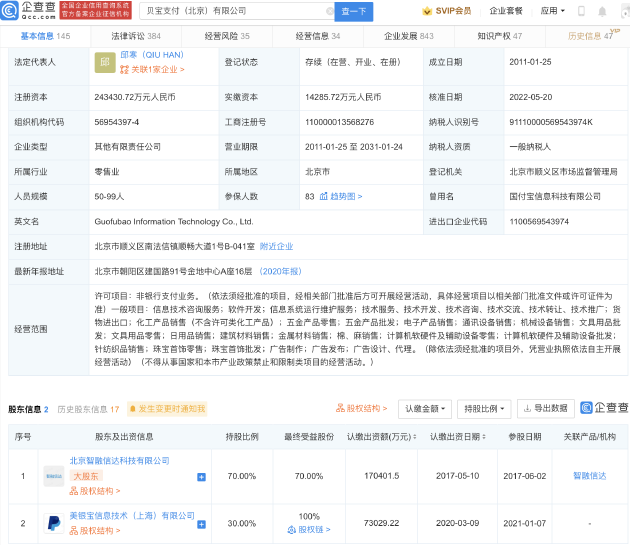Click 导出数据 export button

click(546, 408)
